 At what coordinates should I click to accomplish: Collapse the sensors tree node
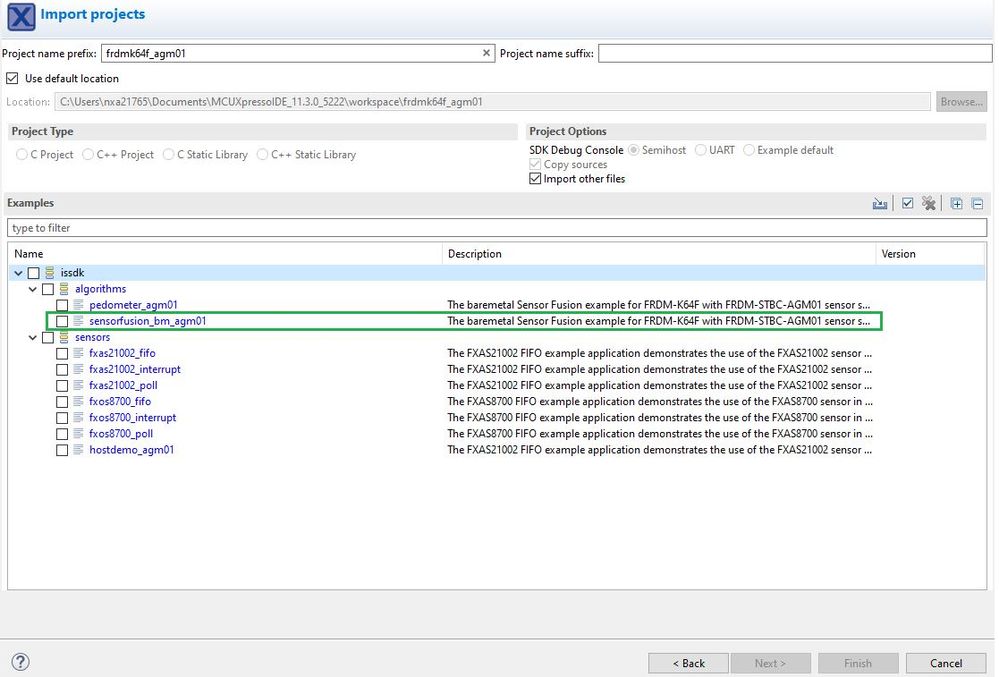click(32, 338)
